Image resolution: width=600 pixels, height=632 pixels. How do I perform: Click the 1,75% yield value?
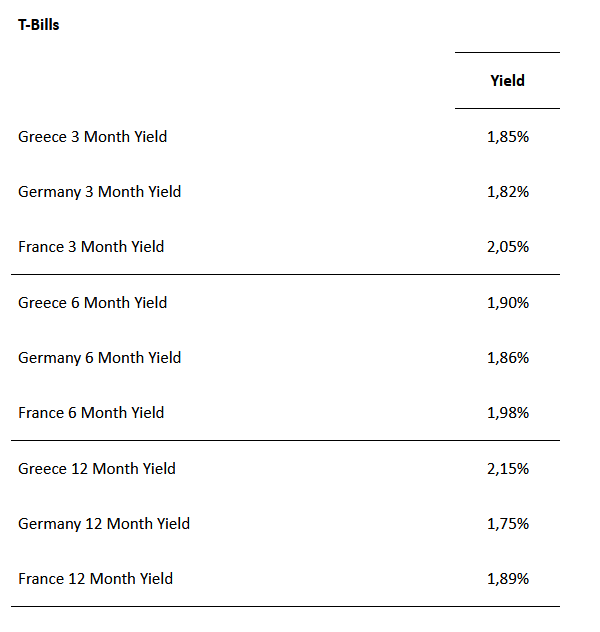point(507,524)
